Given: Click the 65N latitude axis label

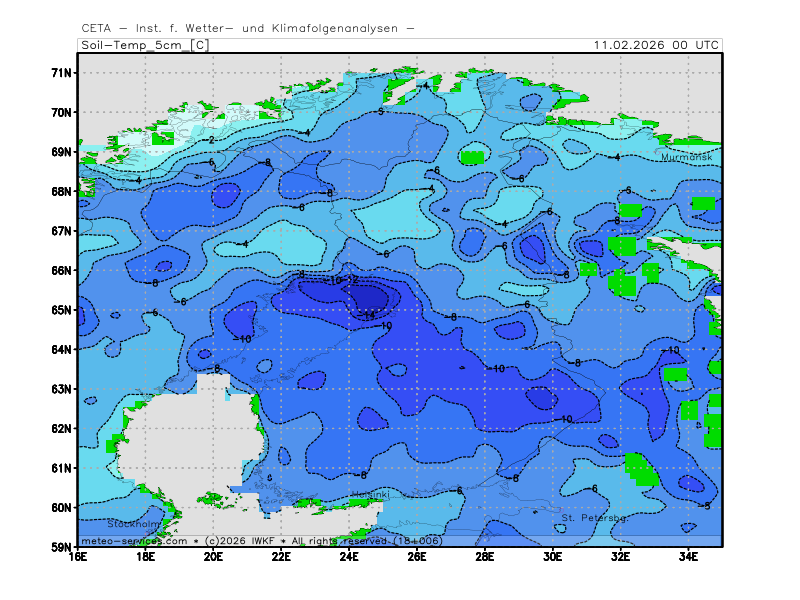Looking at the screenshot, I should (x=62, y=310).
